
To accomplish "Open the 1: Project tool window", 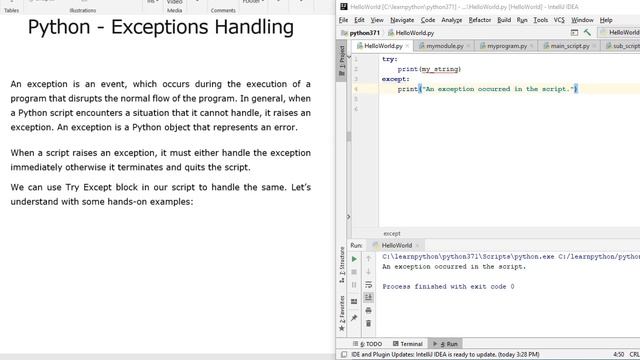I will pos(342,60).
